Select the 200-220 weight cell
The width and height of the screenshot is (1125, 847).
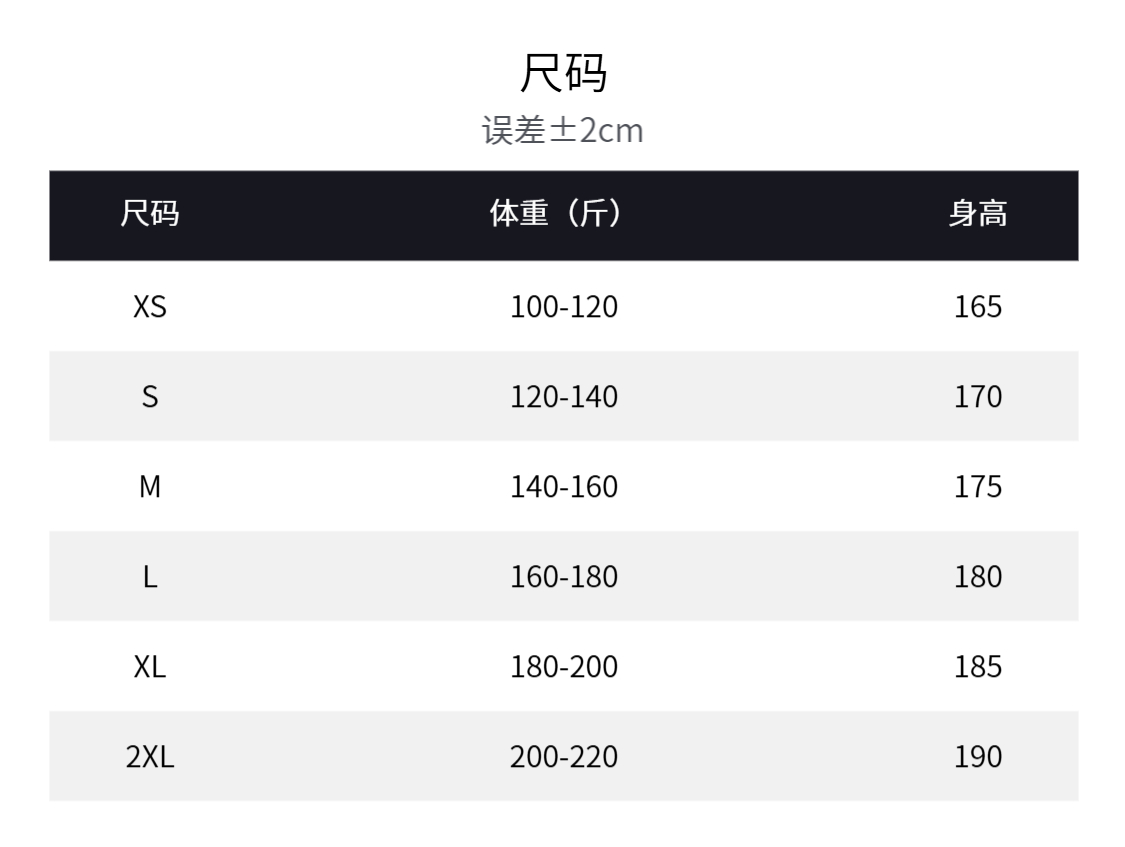coord(564,757)
